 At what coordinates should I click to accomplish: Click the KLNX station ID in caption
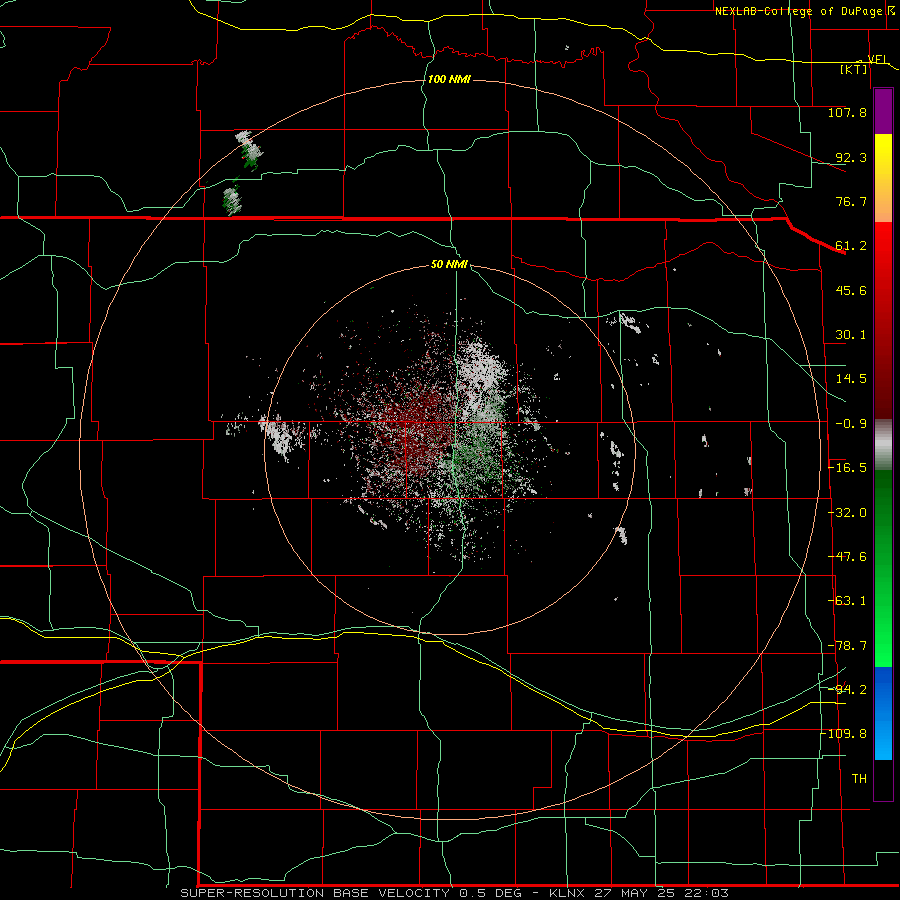coord(565,893)
